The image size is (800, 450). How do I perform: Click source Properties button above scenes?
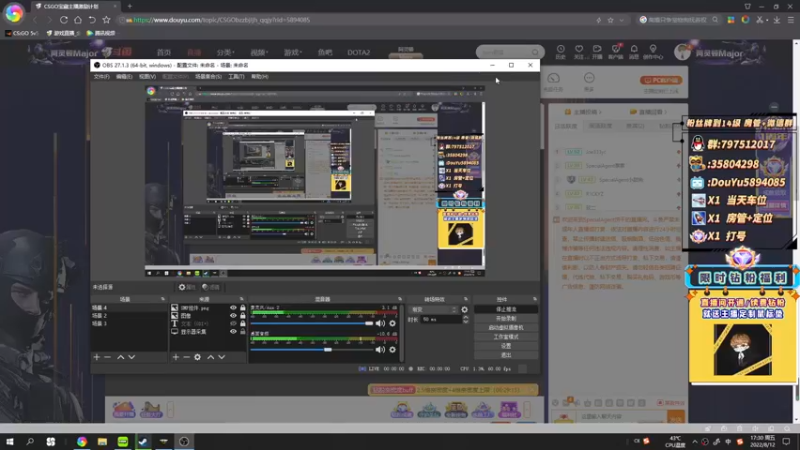coord(187,287)
